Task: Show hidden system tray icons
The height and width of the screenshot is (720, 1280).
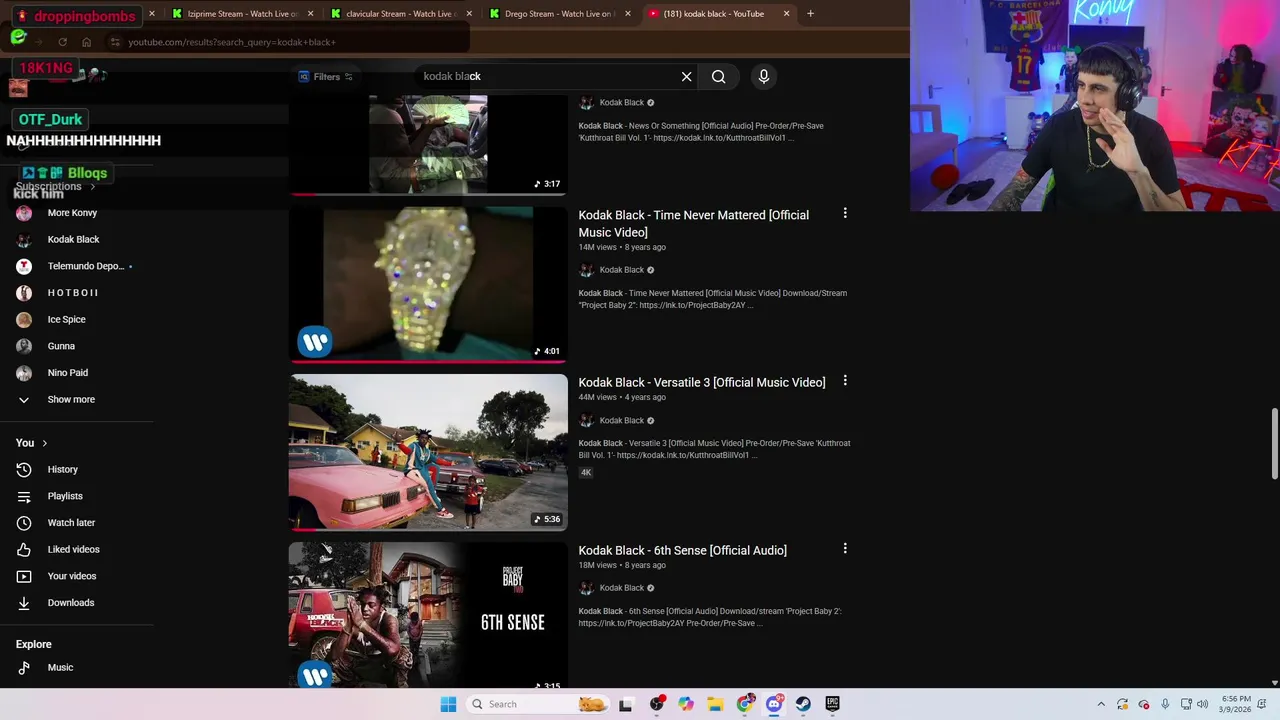Action: click(x=1101, y=704)
